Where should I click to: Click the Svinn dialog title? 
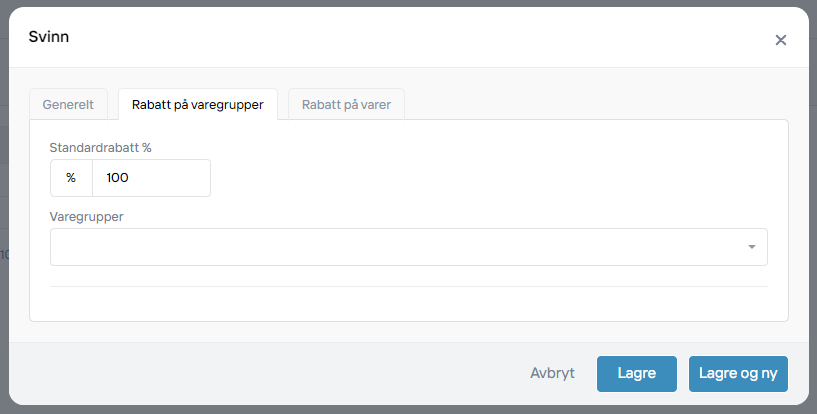[x=49, y=37]
